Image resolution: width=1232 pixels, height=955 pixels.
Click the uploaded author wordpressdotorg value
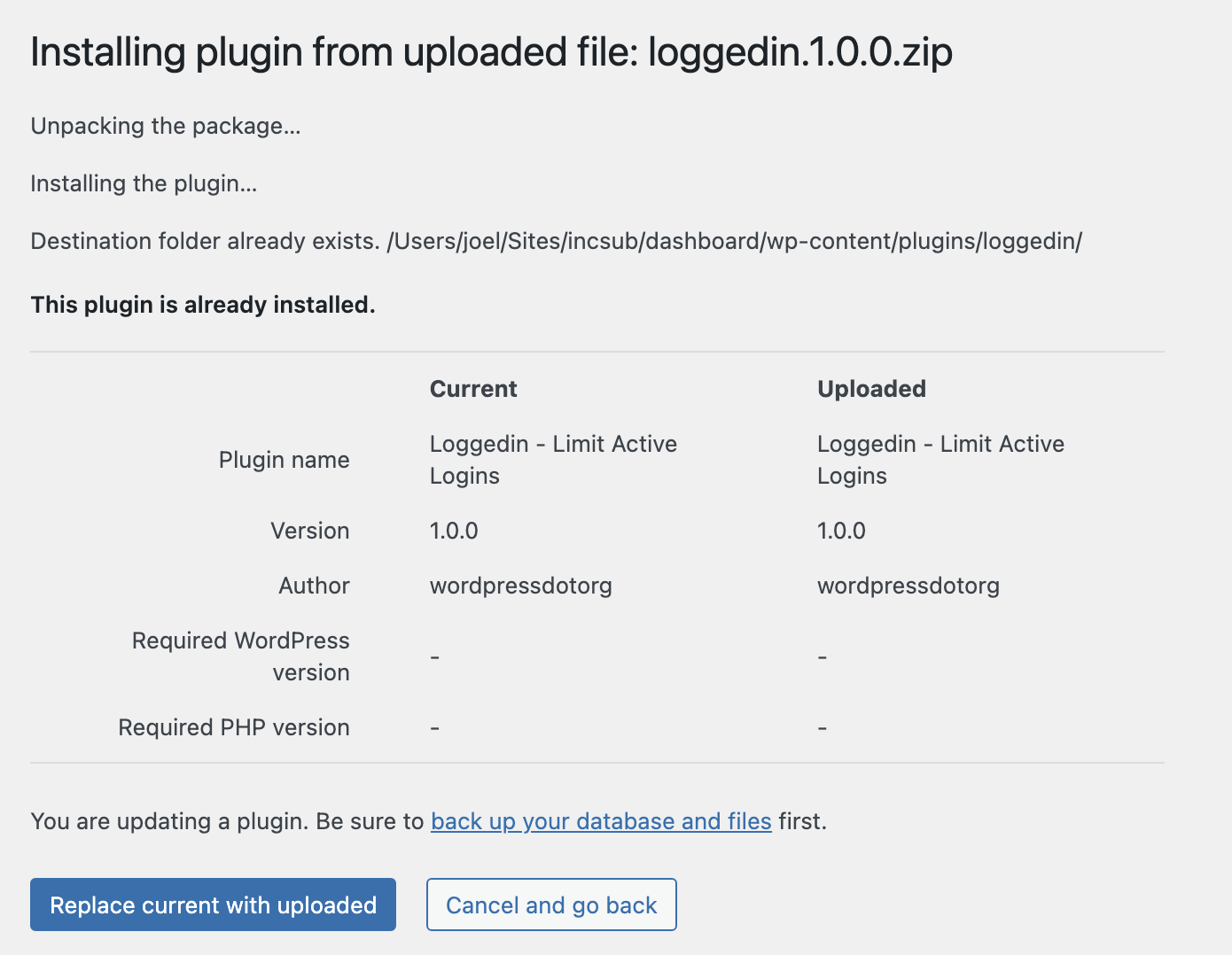tap(908, 586)
